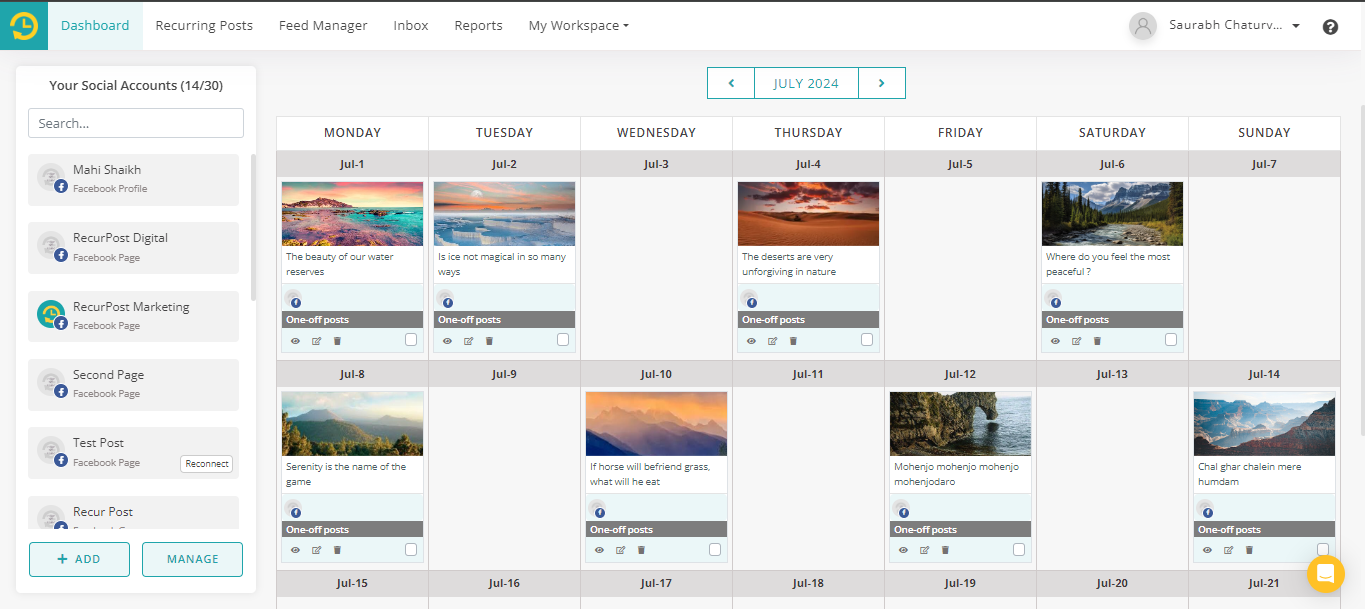Viewport: 1365px width, 609px height.
Task: Edit the Jul-6 peaceful post
Action: coord(1076,341)
